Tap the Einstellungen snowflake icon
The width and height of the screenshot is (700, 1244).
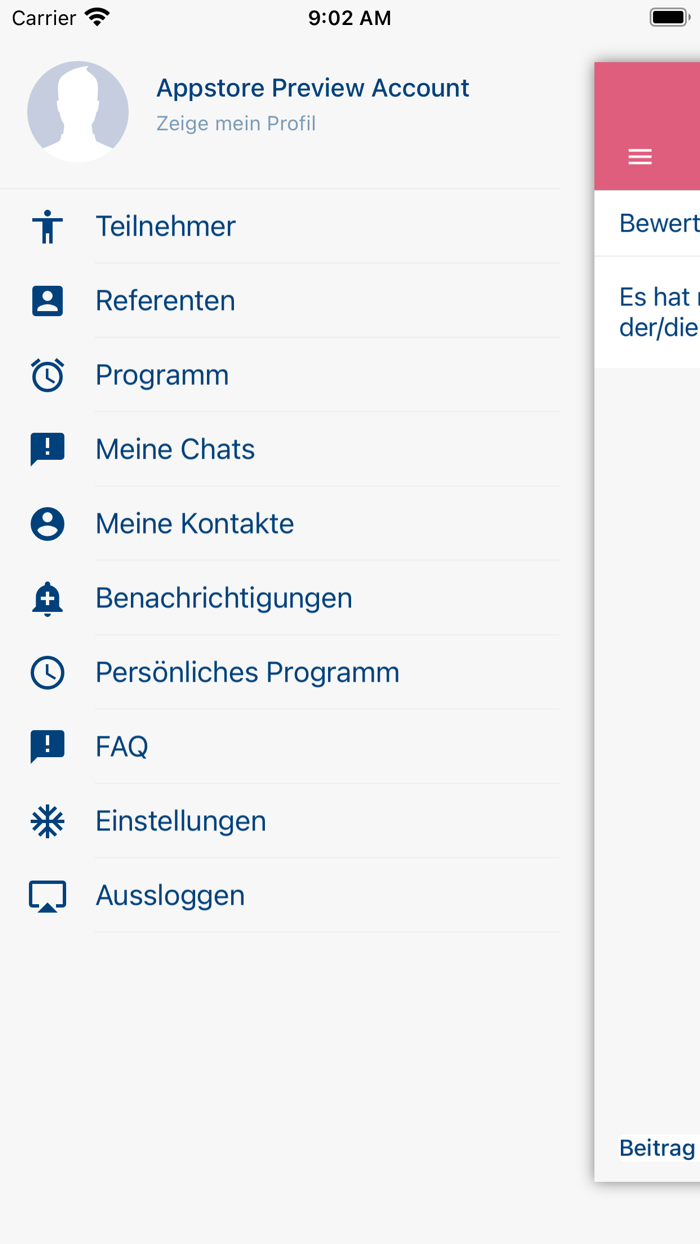(x=47, y=821)
